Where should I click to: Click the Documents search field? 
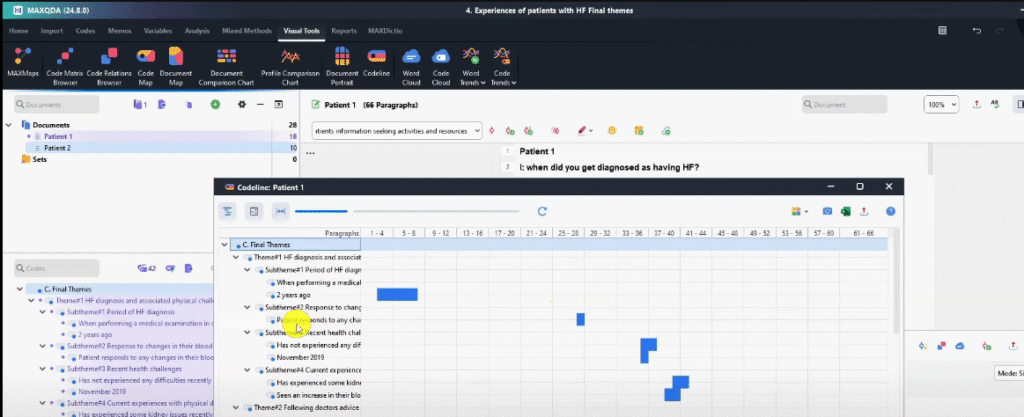pyautogui.click(x=57, y=104)
